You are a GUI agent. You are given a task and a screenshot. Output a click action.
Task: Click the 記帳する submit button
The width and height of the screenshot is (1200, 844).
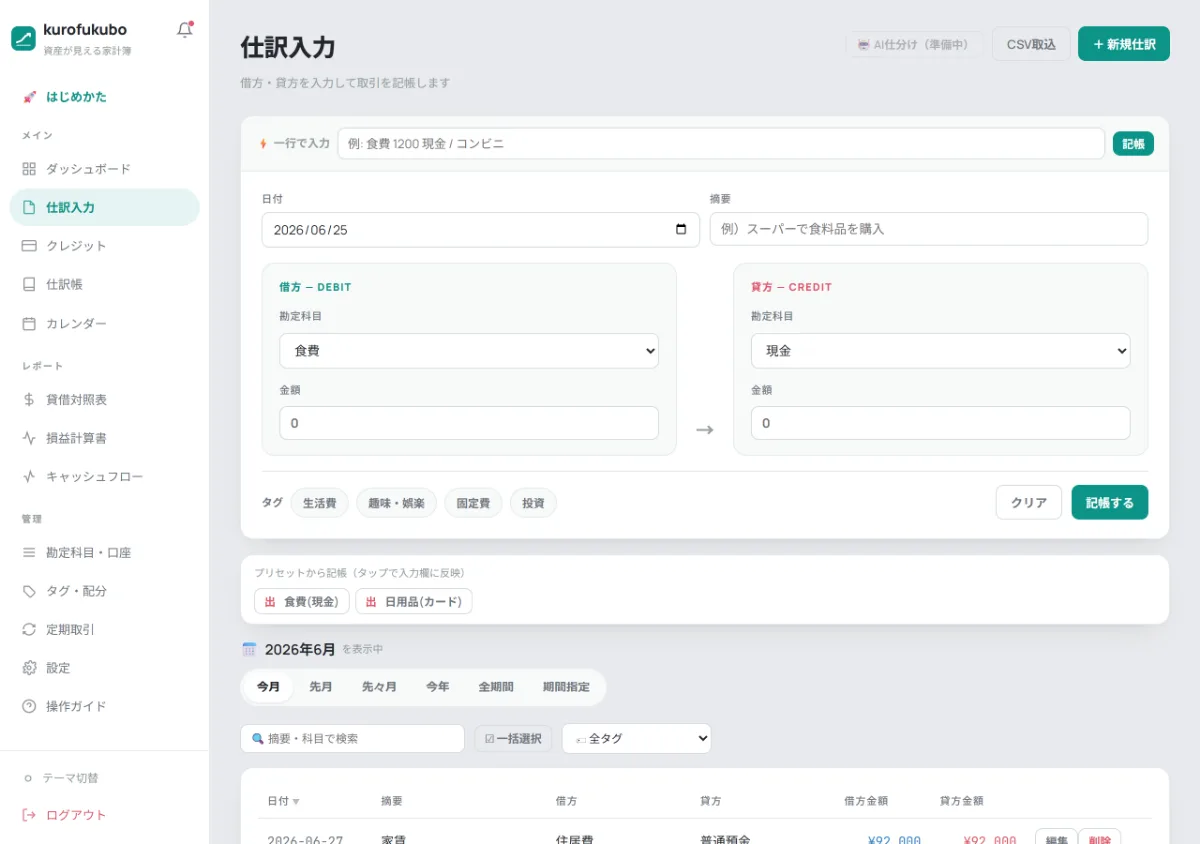tap(1110, 503)
